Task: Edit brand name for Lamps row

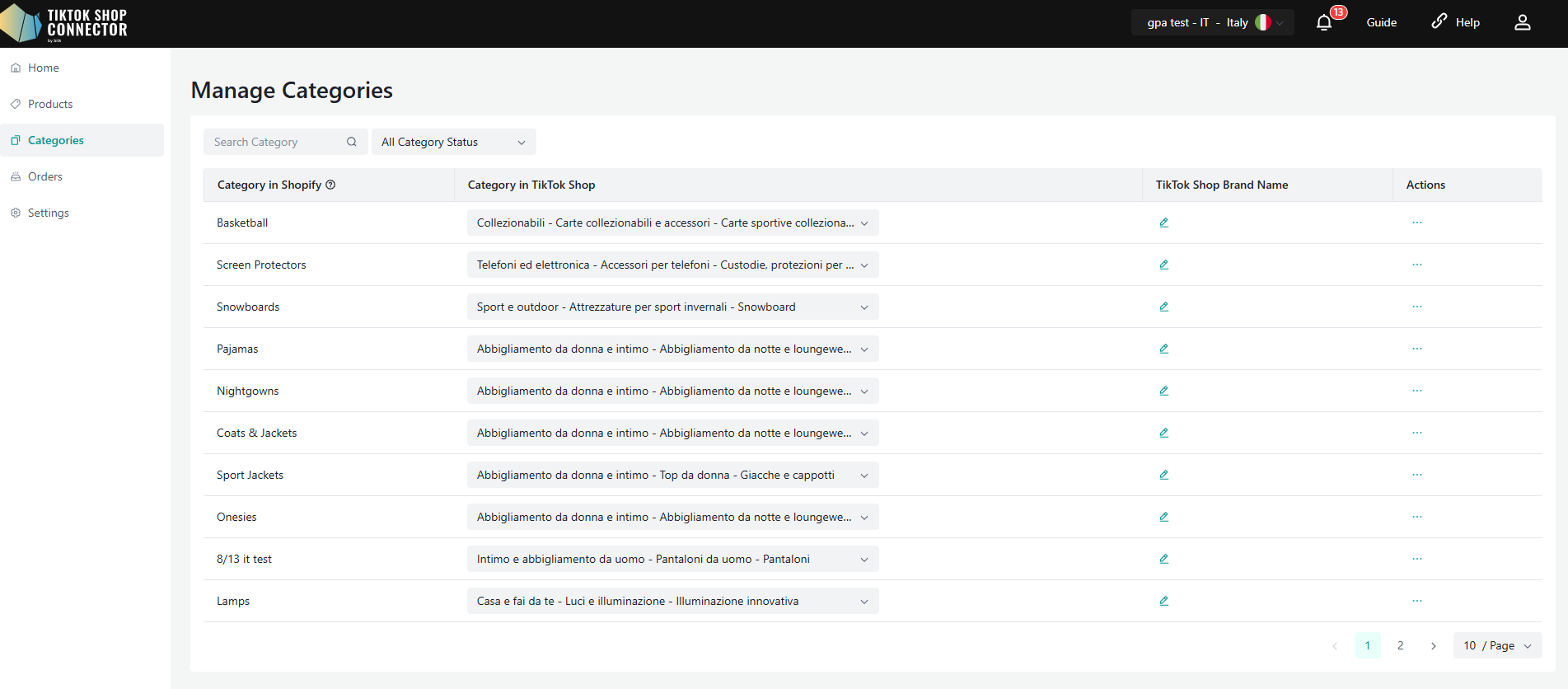Action: click(x=1164, y=601)
